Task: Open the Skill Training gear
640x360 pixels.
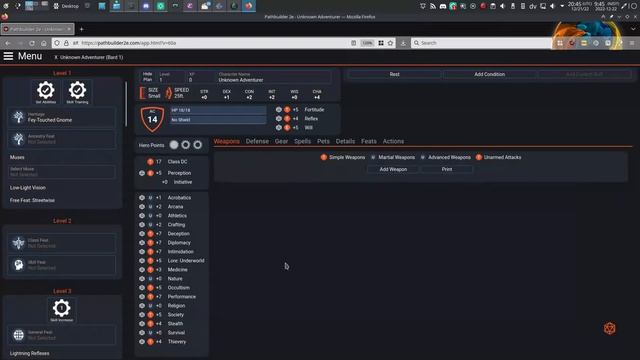Action: [77, 92]
